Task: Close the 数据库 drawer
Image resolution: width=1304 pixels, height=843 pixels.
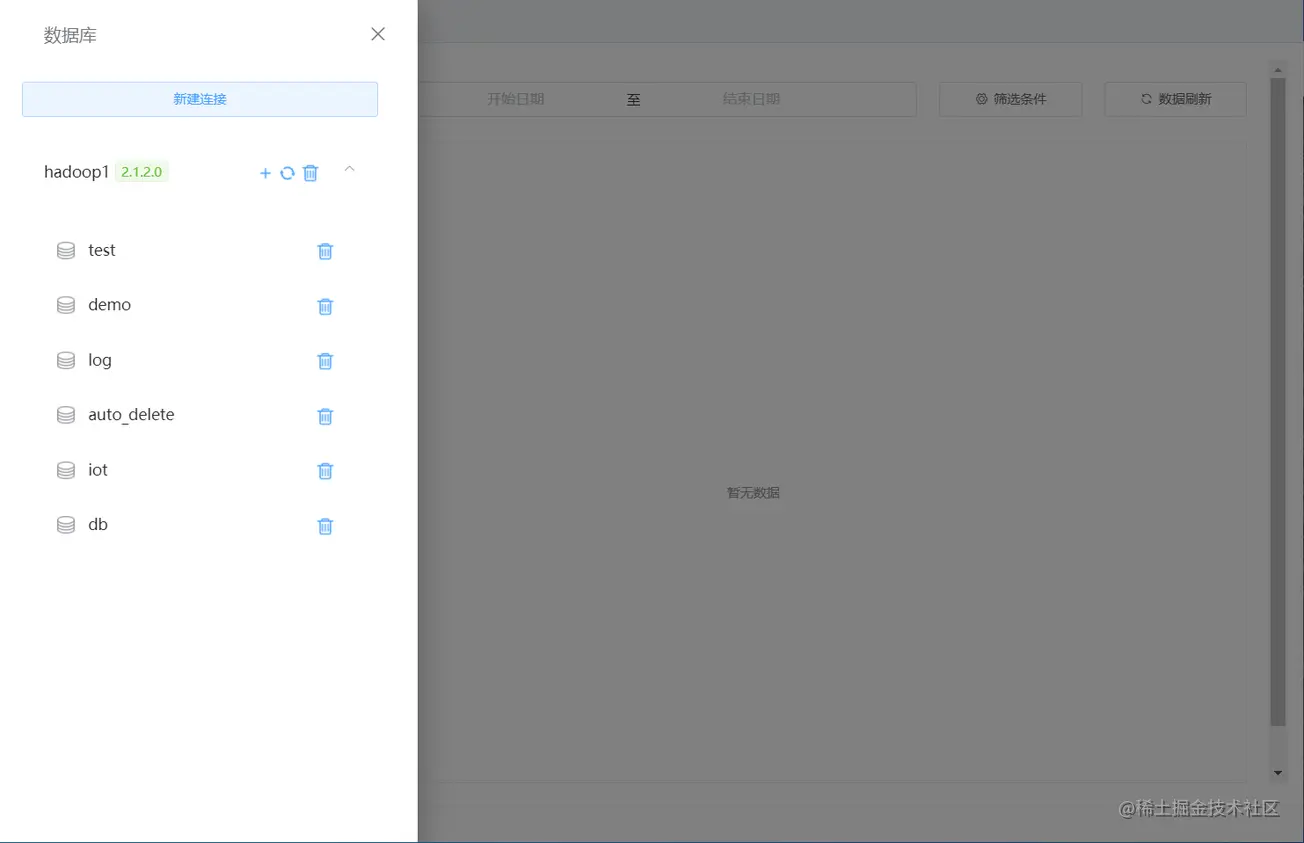Action: tap(378, 34)
